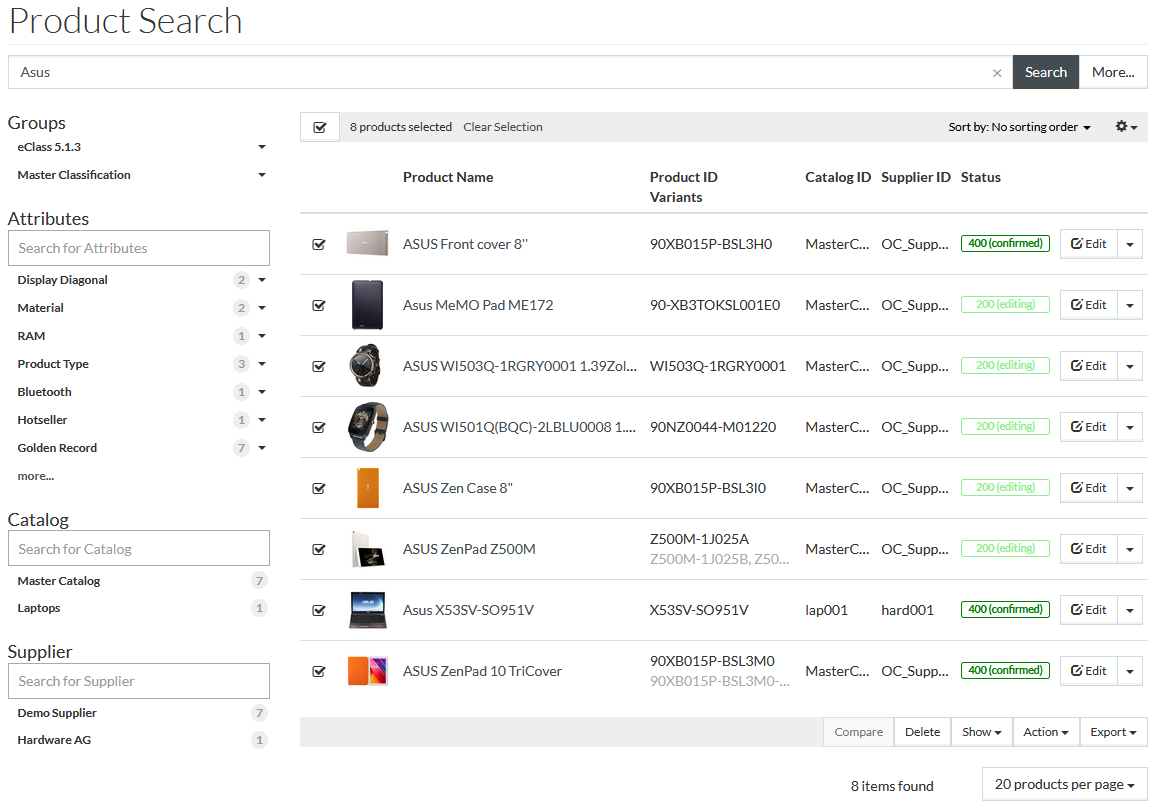Filter by Laptops catalog
Image resolution: width=1158 pixels, height=807 pixels.
tap(39, 608)
